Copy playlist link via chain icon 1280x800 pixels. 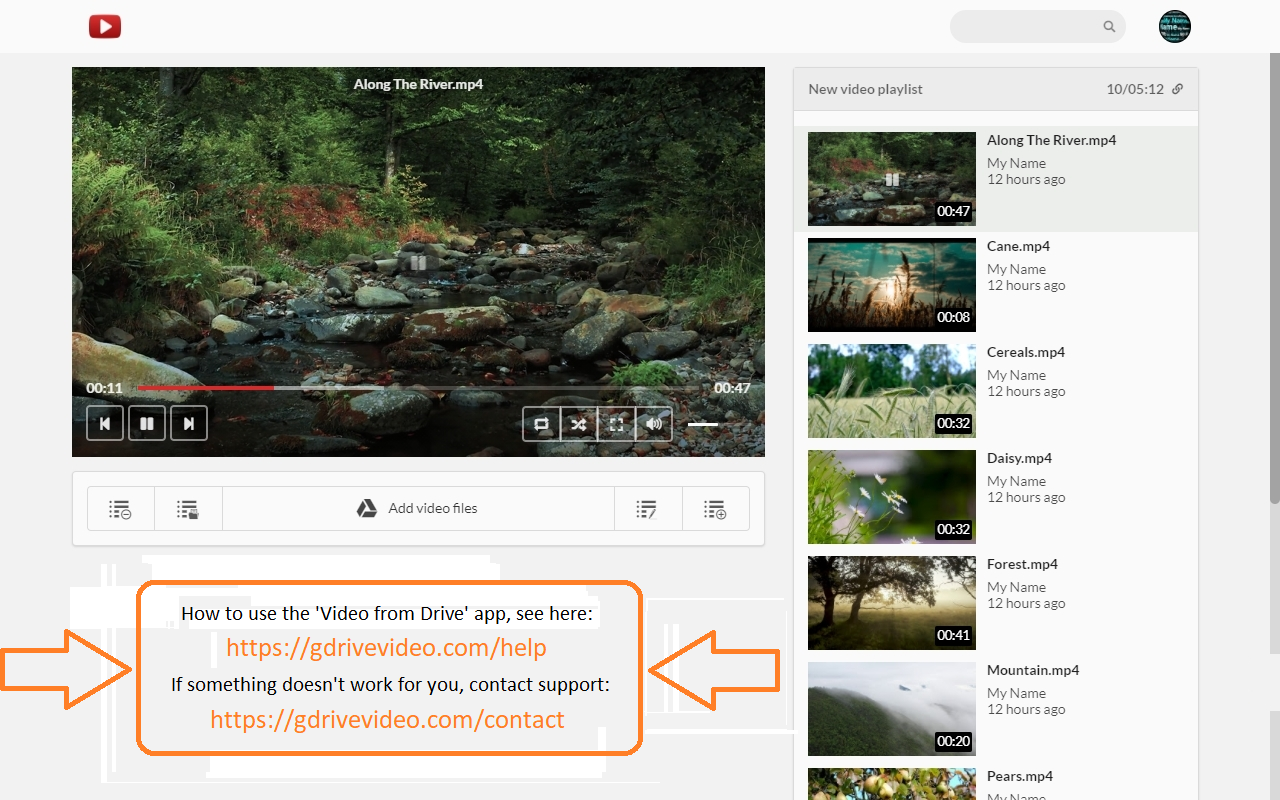point(1178,89)
